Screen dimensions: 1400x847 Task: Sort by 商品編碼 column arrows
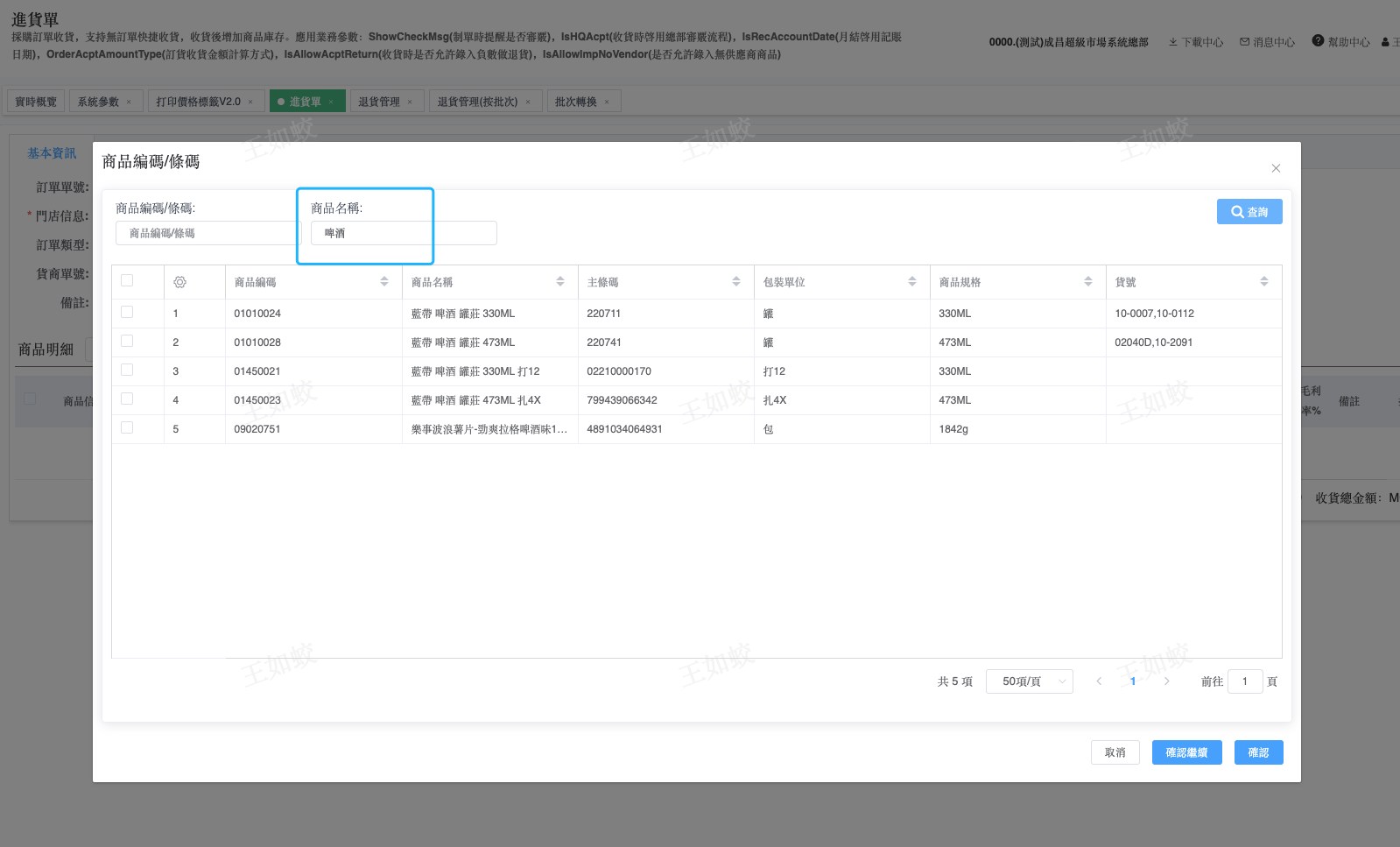(383, 282)
